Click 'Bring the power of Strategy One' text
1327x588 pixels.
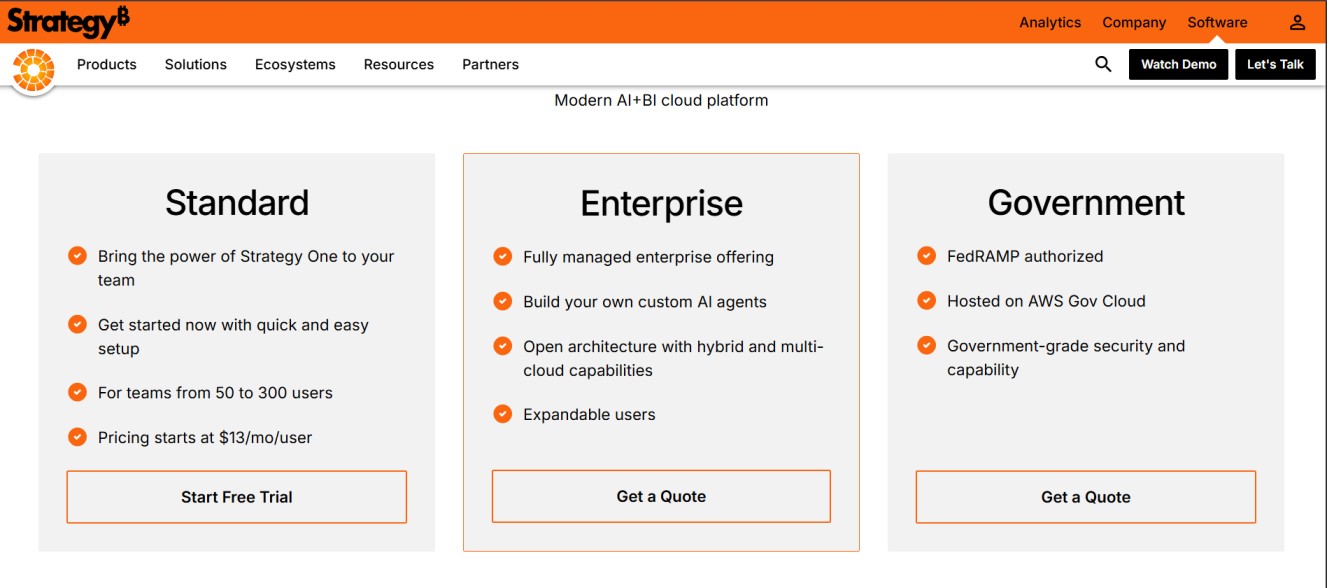[x=246, y=268]
